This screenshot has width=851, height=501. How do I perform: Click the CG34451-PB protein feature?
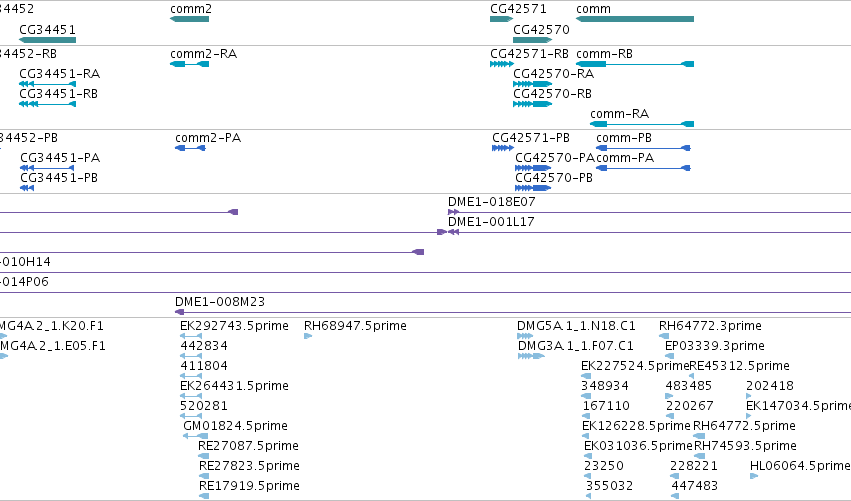(27, 188)
